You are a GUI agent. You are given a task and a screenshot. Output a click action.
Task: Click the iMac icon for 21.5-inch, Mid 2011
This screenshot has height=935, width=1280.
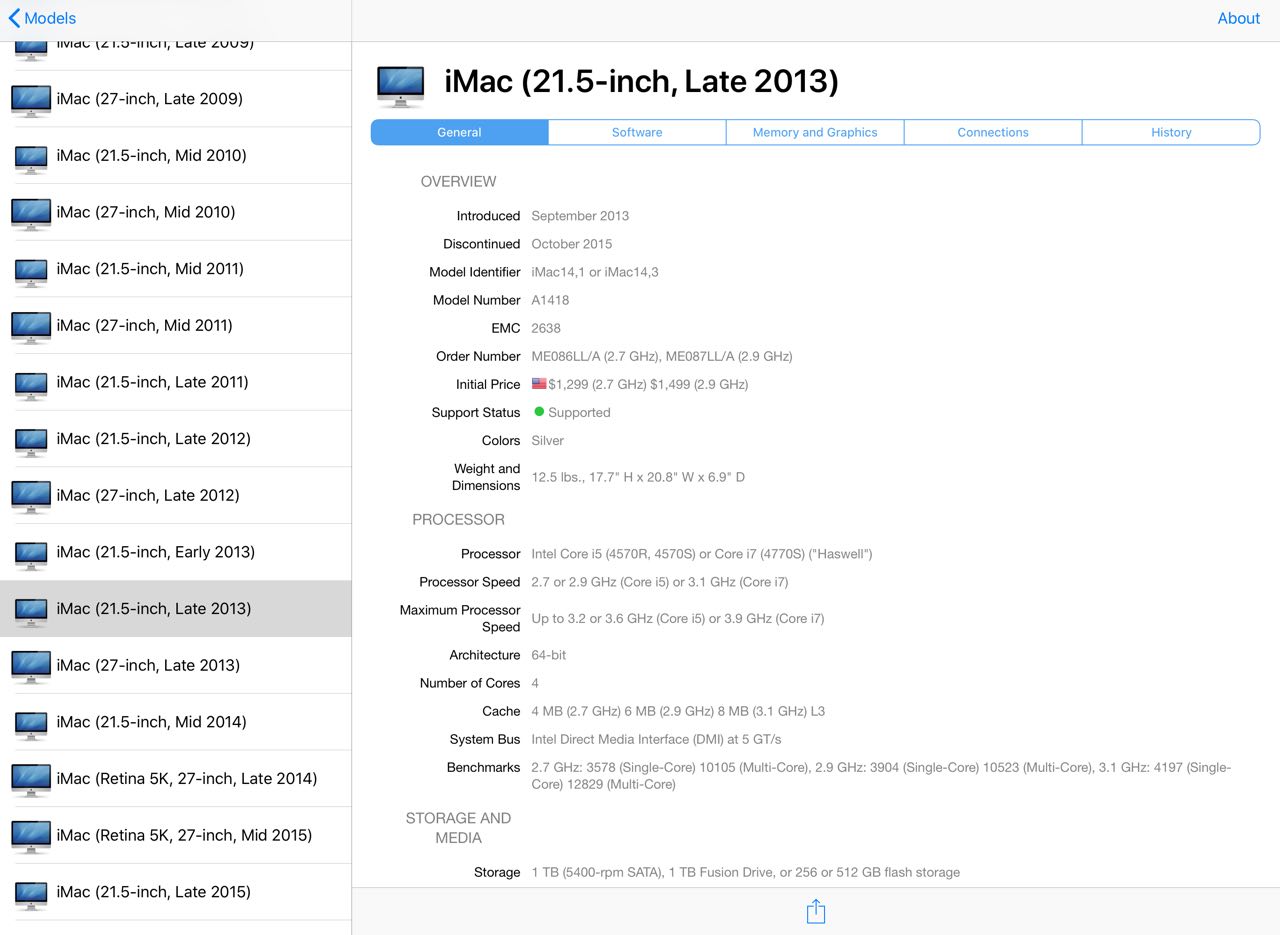coord(31,271)
